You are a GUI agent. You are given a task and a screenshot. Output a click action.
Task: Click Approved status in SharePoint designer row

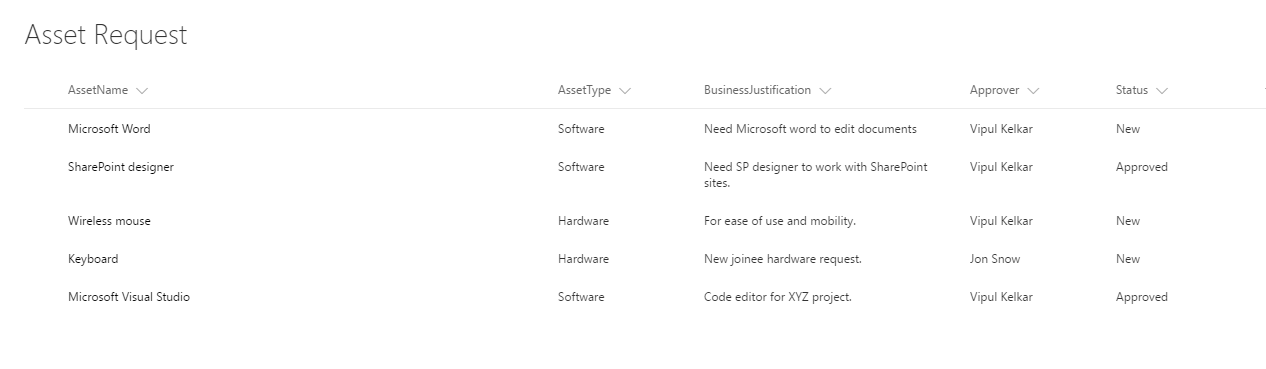pos(1142,167)
